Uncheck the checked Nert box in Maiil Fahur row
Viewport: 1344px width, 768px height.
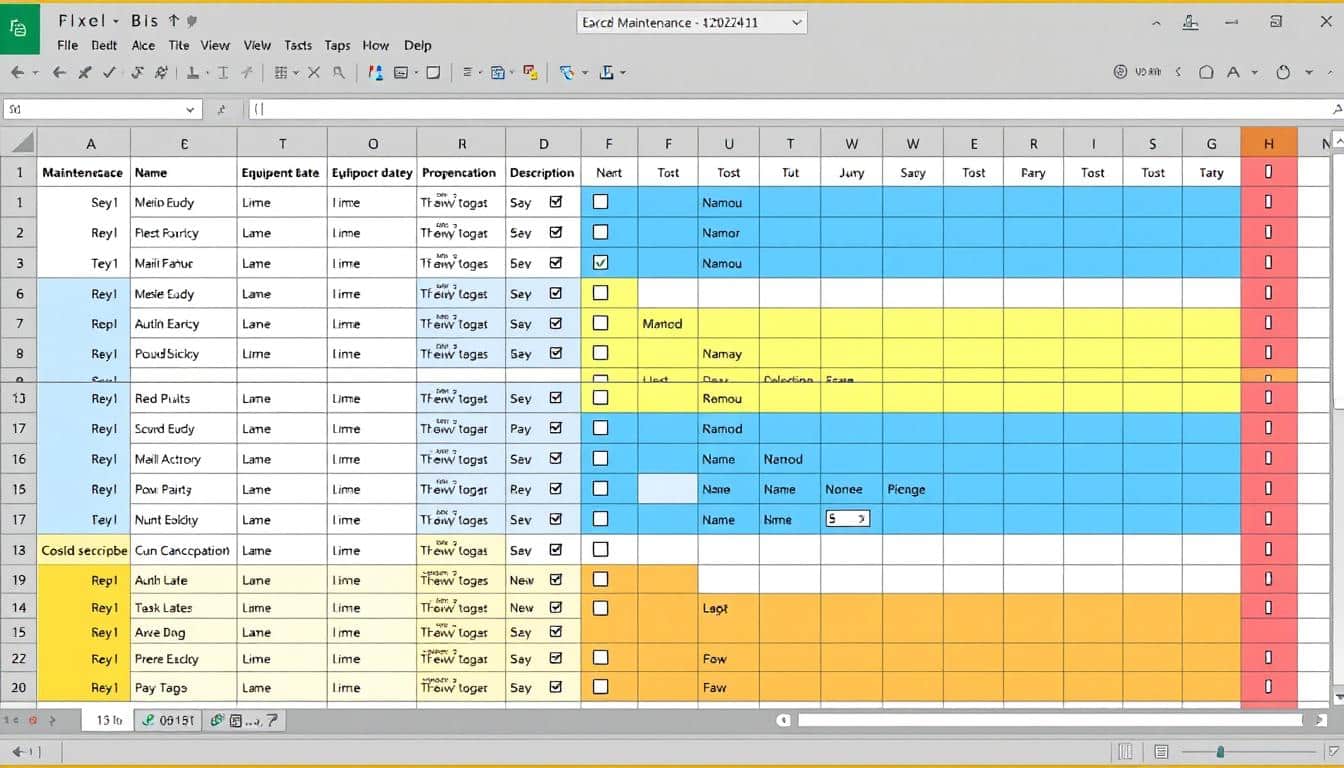[x=601, y=263]
